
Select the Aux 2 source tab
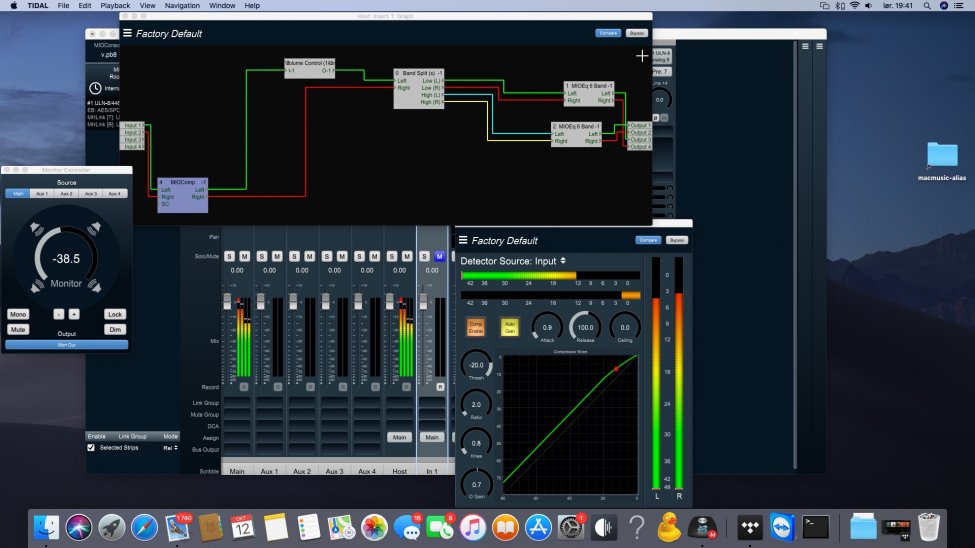coord(67,194)
